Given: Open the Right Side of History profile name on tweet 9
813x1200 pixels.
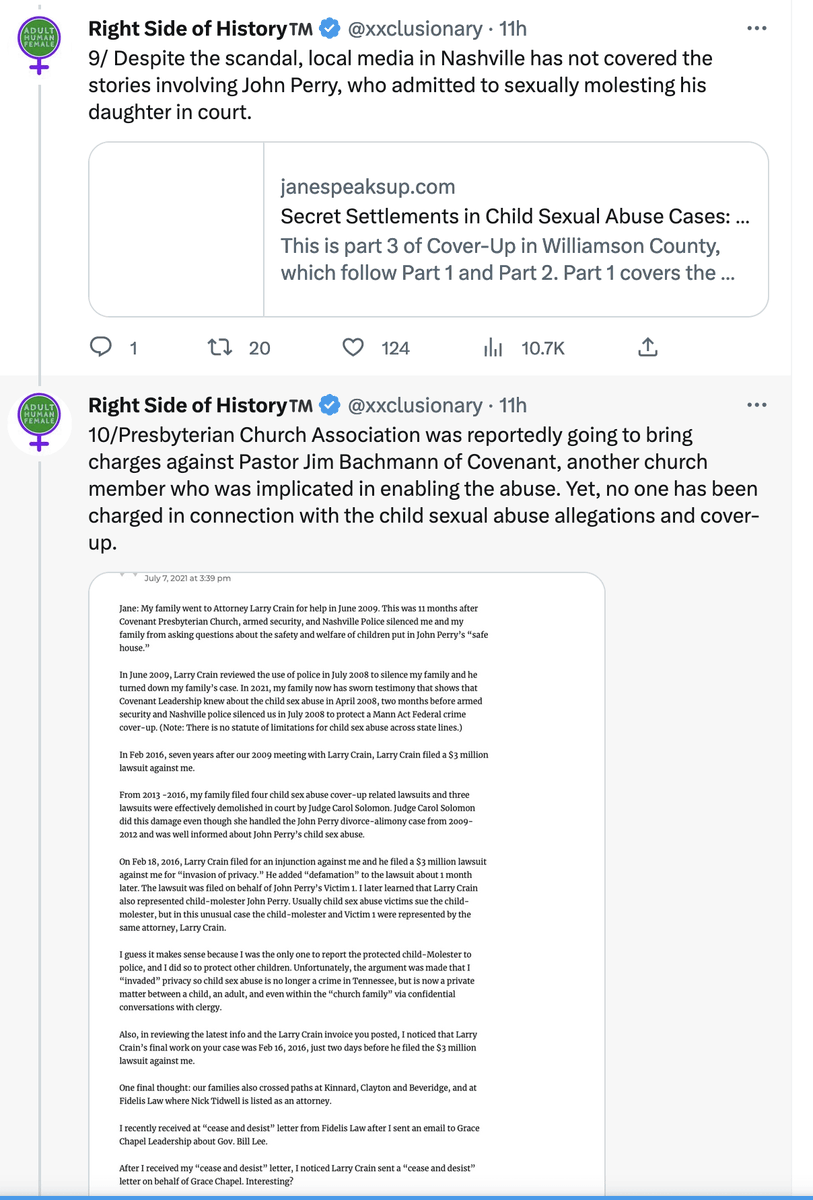Looking at the screenshot, I should click(187, 28).
